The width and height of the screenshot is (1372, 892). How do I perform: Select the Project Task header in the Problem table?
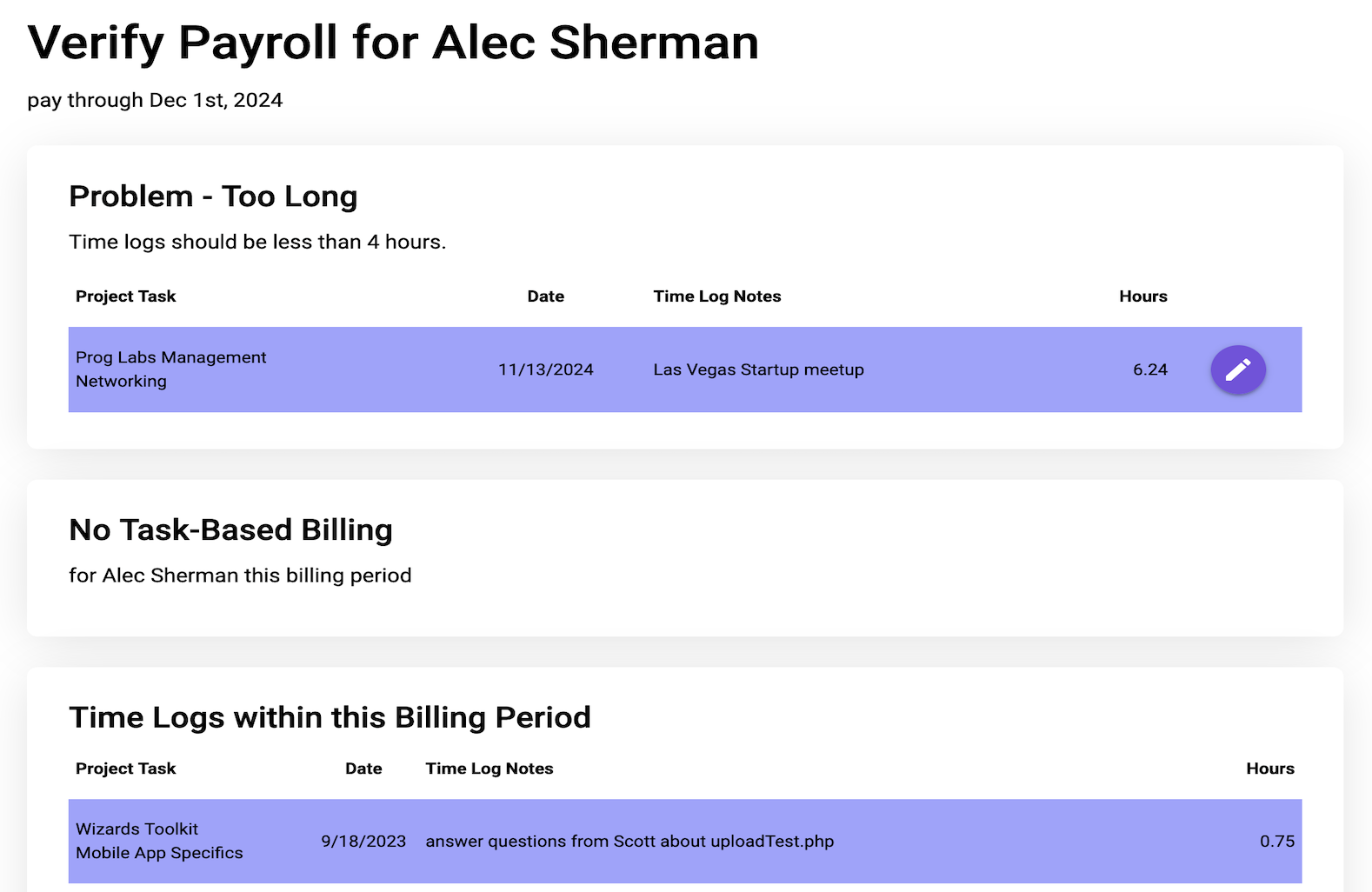click(x=126, y=296)
